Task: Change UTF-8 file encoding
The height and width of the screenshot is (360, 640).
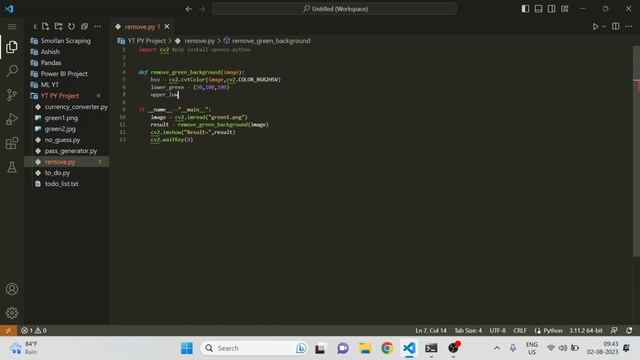Action: [x=498, y=330]
